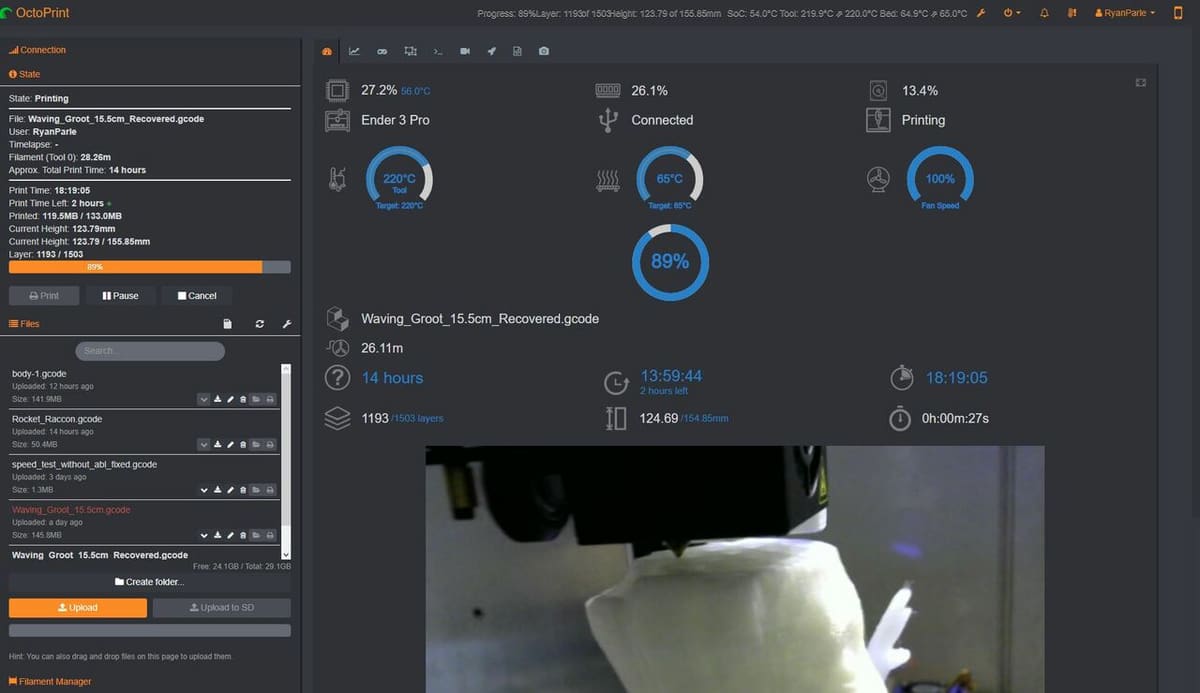
Task: Click the Ender 3 Pro printer label
Action: (x=395, y=120)
